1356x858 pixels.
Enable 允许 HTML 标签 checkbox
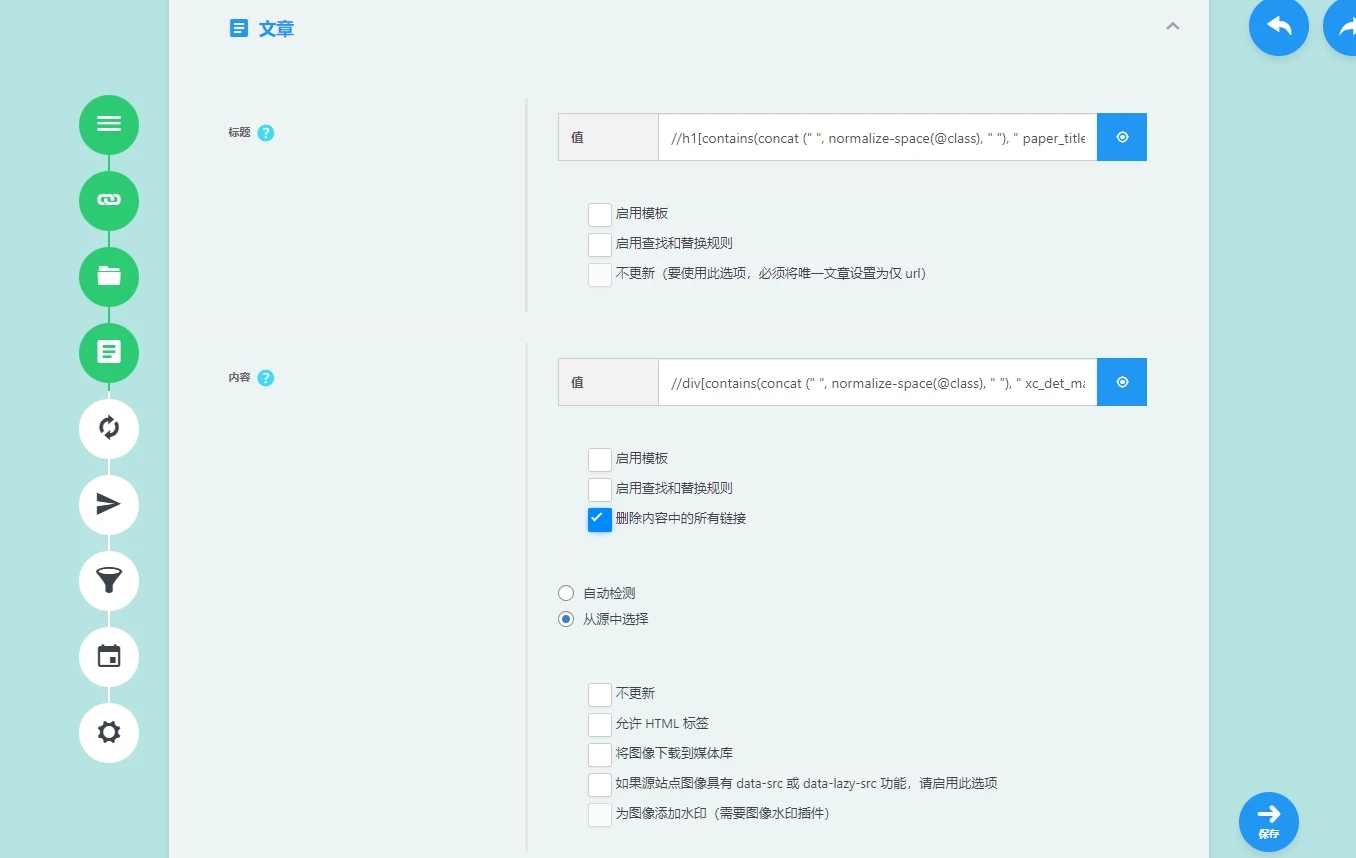pos(600,724)
